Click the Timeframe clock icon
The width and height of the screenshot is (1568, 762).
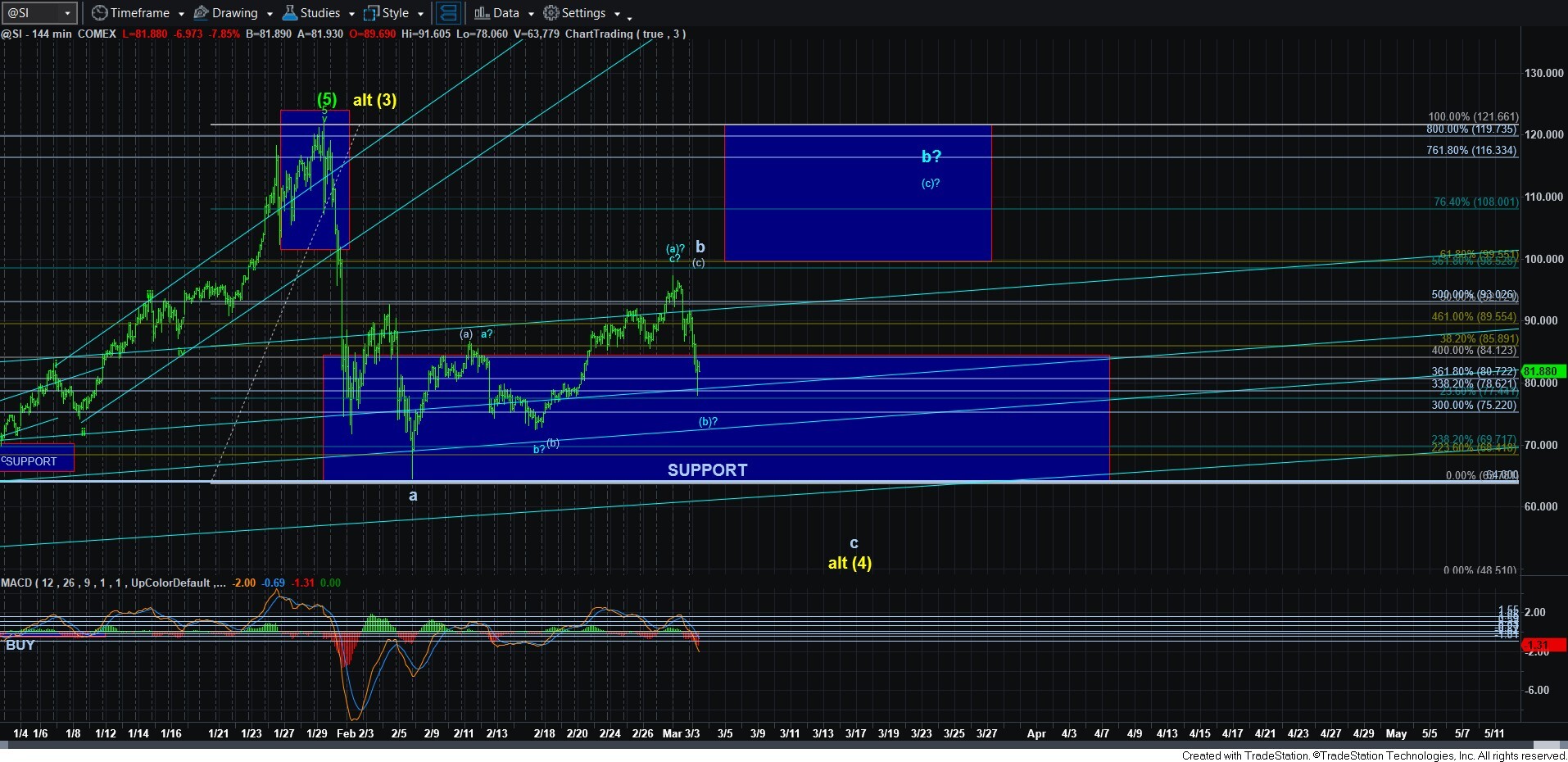tap(99, 13)
